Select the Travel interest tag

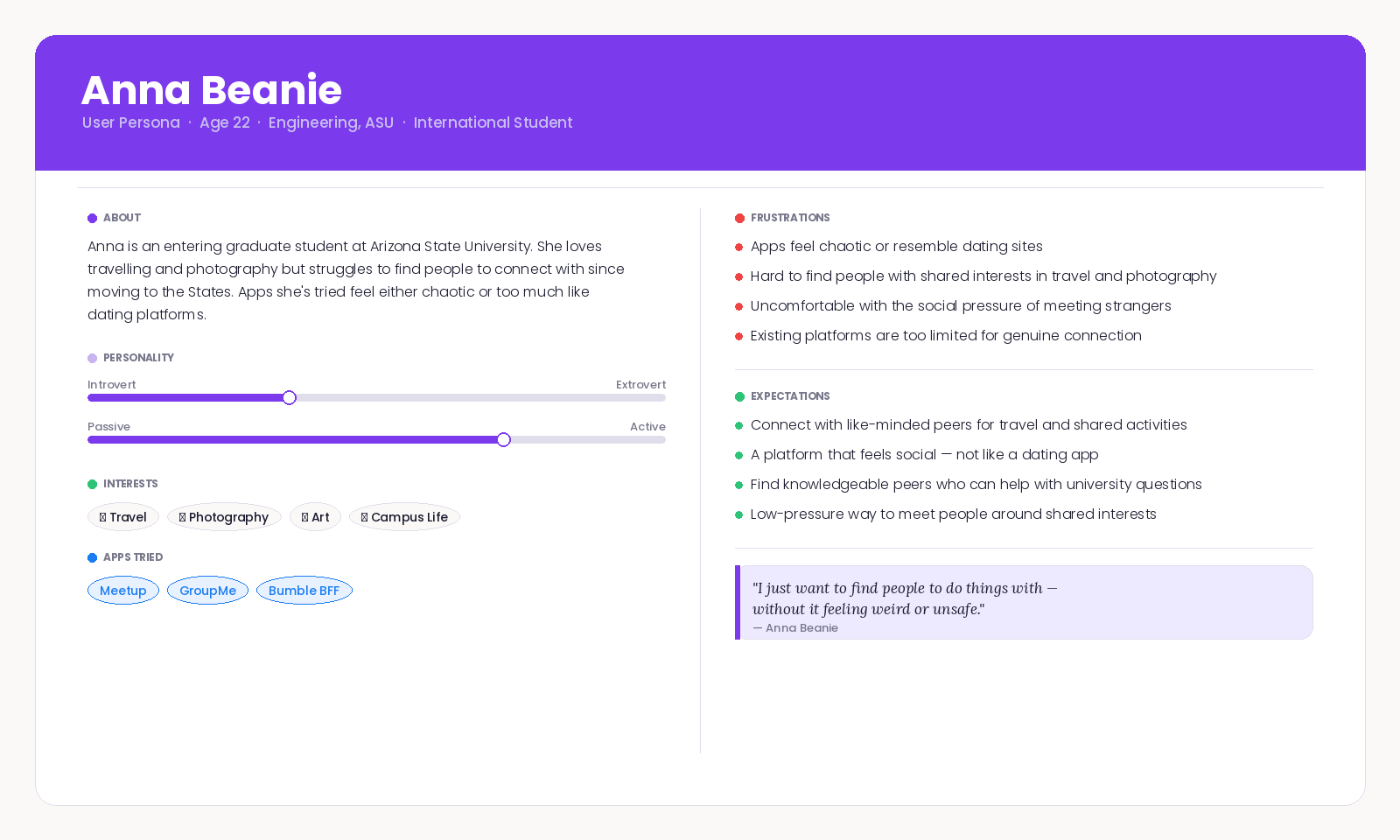pyautogui.click(x=123, y=517)
